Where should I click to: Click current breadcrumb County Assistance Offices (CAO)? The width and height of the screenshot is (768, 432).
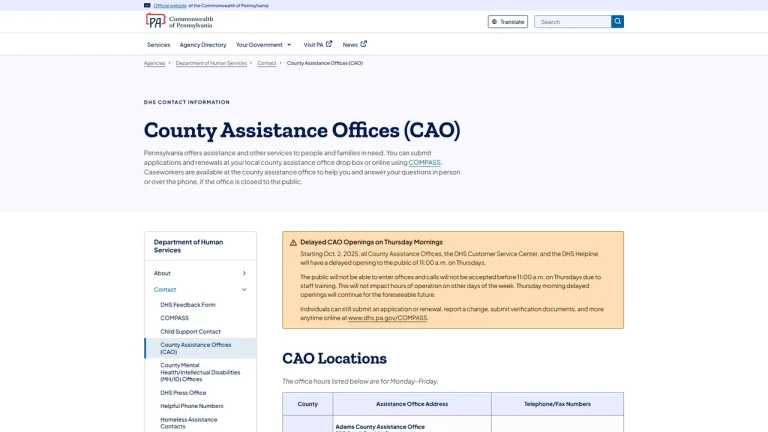click(325, 63)
